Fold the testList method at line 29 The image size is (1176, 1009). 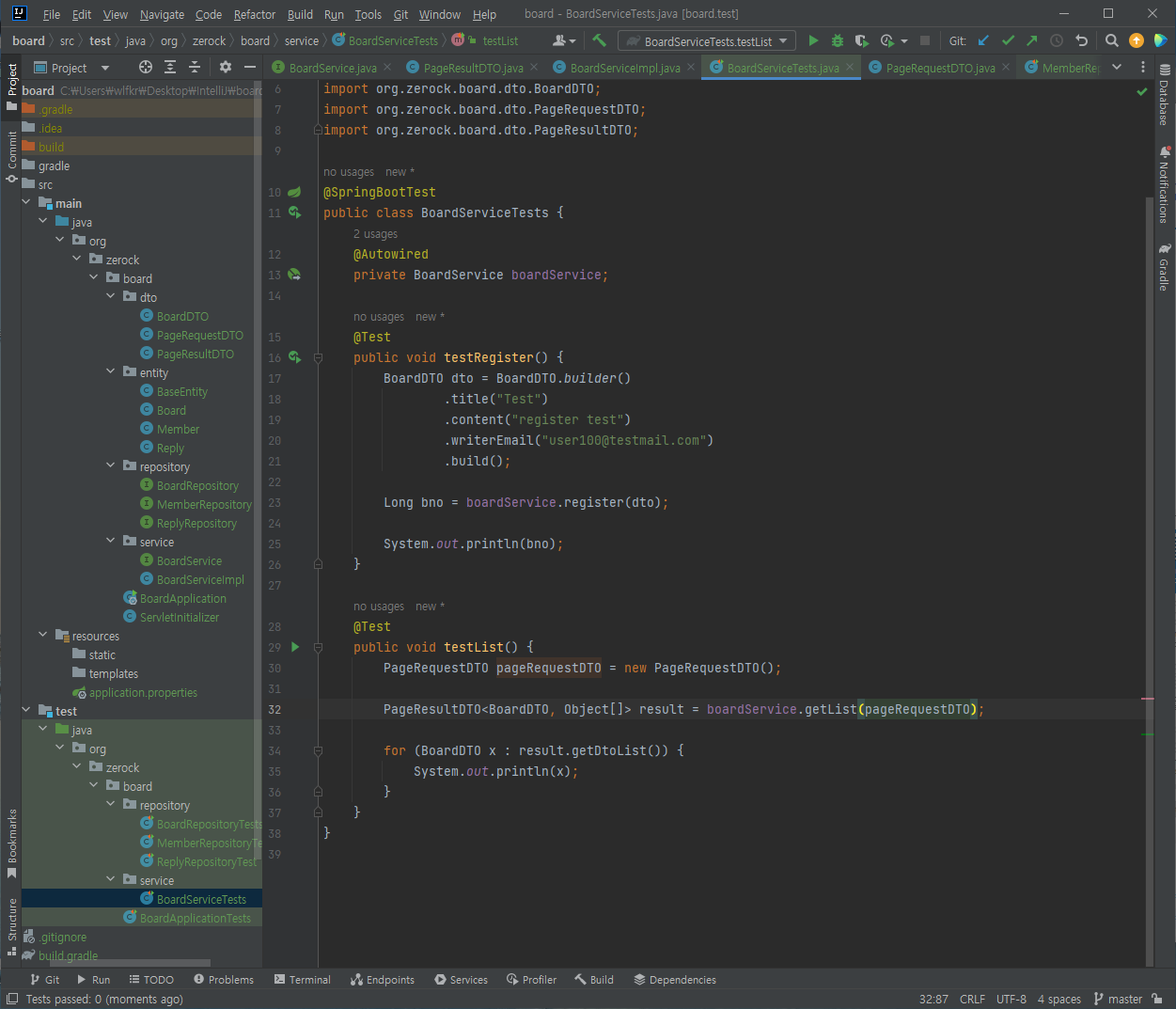point(318,647)
